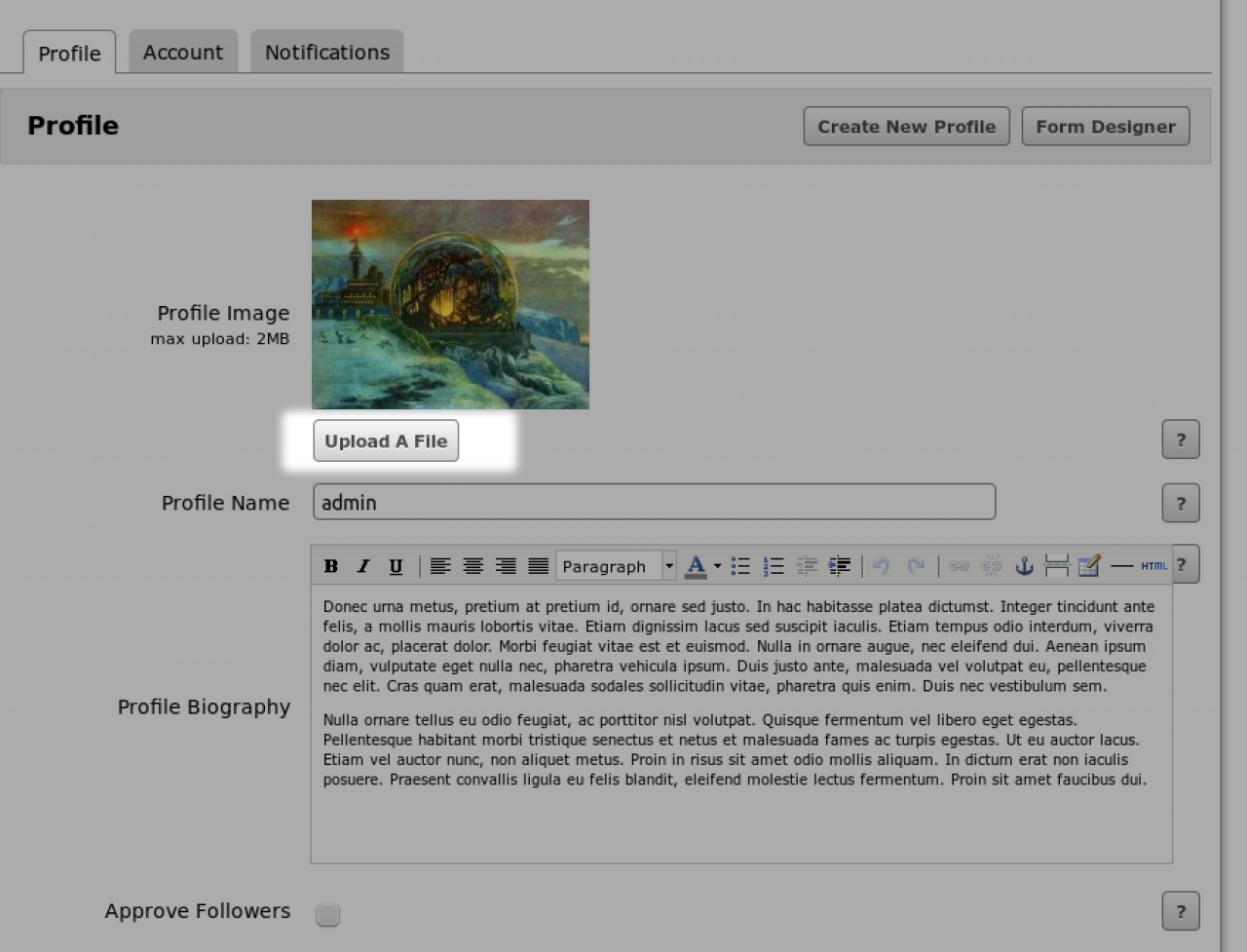Viewport: 1247px width, 952px height.
Task: Toggle bold formatting in biography editor
Action: 331,566
